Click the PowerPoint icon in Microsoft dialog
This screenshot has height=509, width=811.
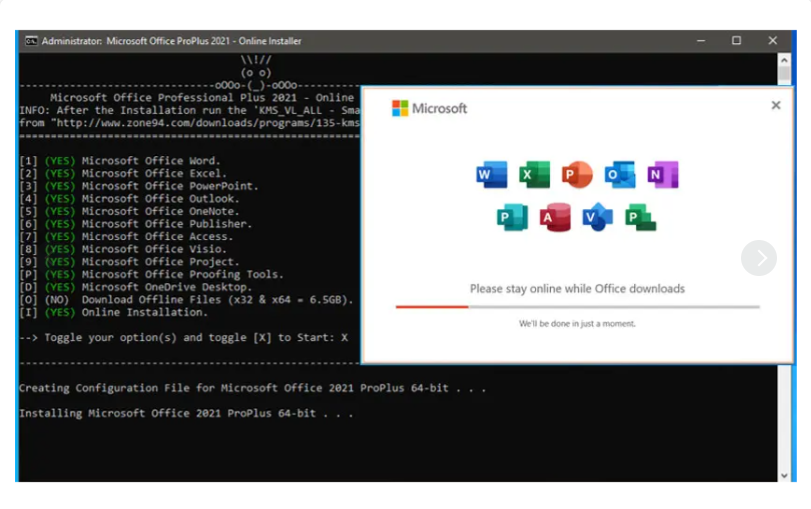[577, 174]
